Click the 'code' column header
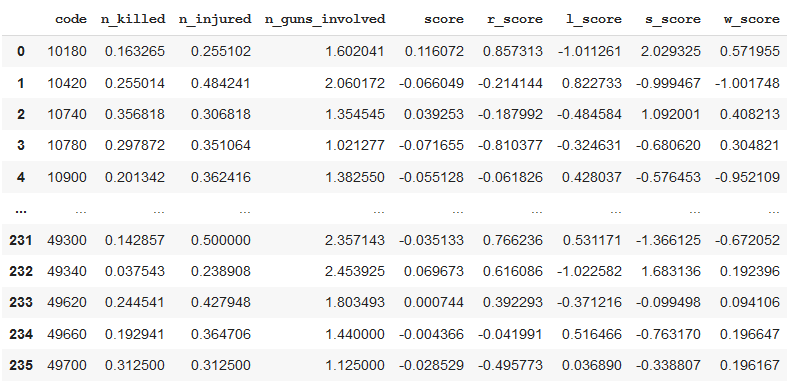This screenshot has height=383, width=794. click(71, 19)
